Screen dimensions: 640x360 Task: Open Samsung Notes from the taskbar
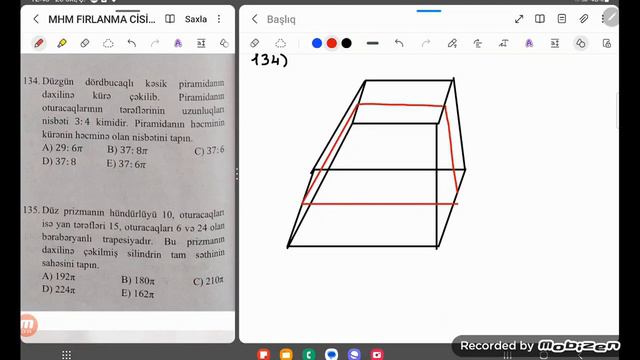(264, 354)
